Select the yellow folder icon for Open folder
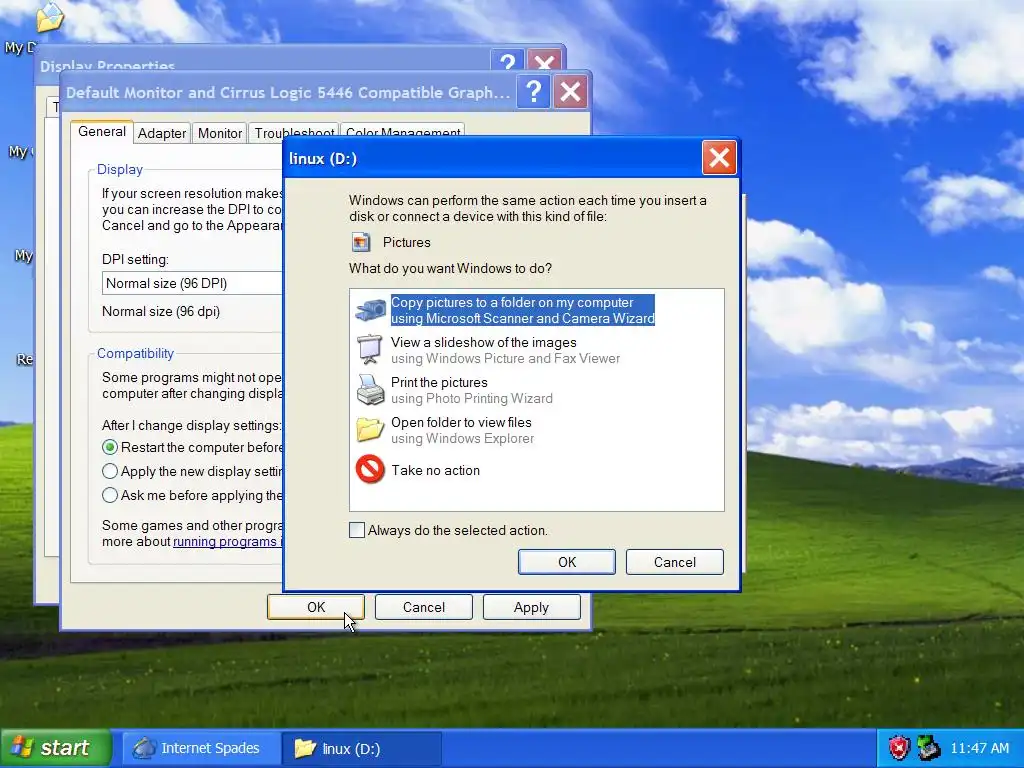 (x=370, y=430)
